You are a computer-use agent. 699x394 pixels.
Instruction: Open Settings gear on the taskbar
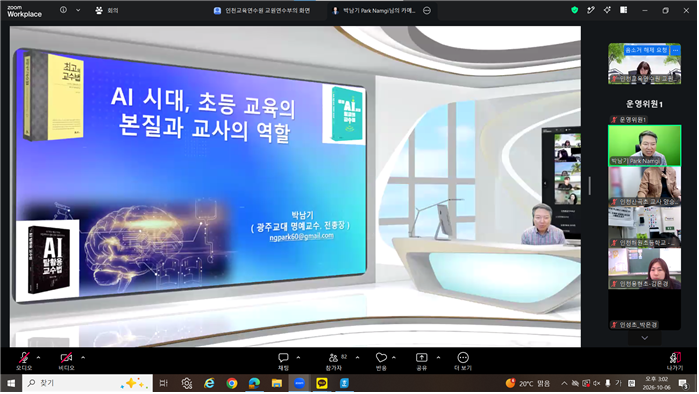(187, 383)
